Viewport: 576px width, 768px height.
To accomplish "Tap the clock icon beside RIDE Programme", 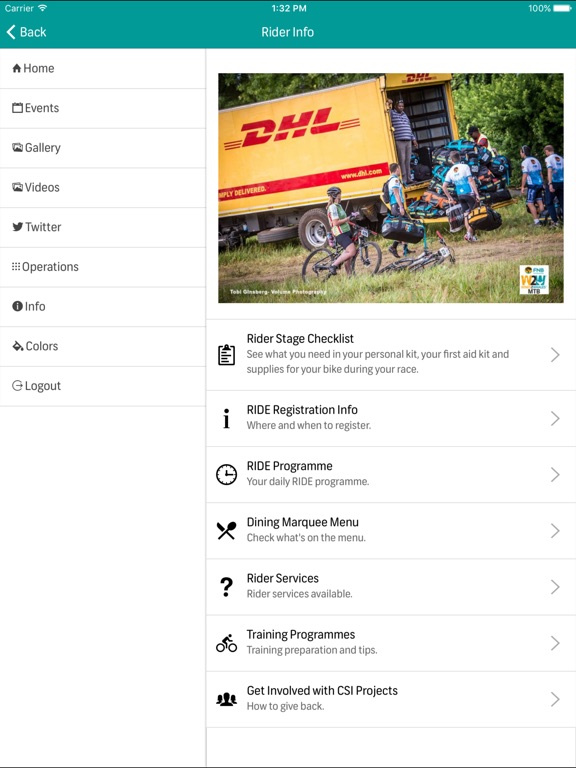I will tap(226, 475).
